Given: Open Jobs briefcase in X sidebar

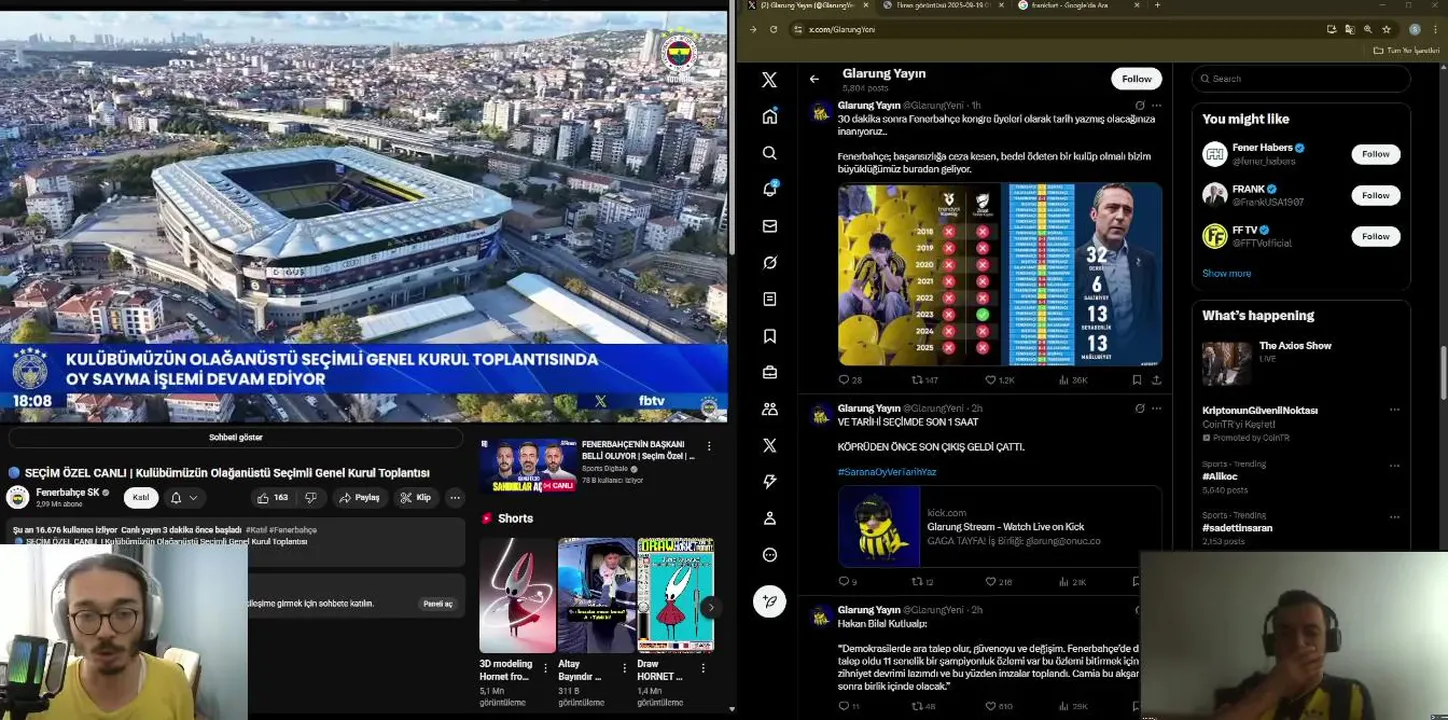Looking at the screenshot, I should pyautogui.click(x=769, y=372).
